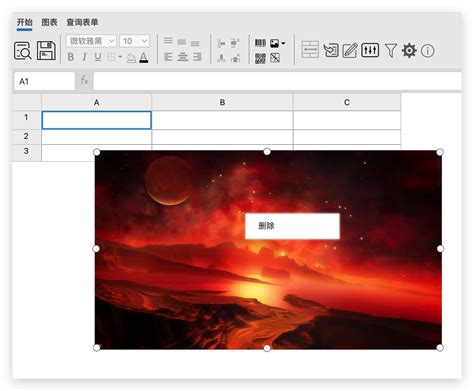Open the font size 10 dropdown
Image resolution: width=474 pixels, height=391 pixels.
[x=134, y=41]
